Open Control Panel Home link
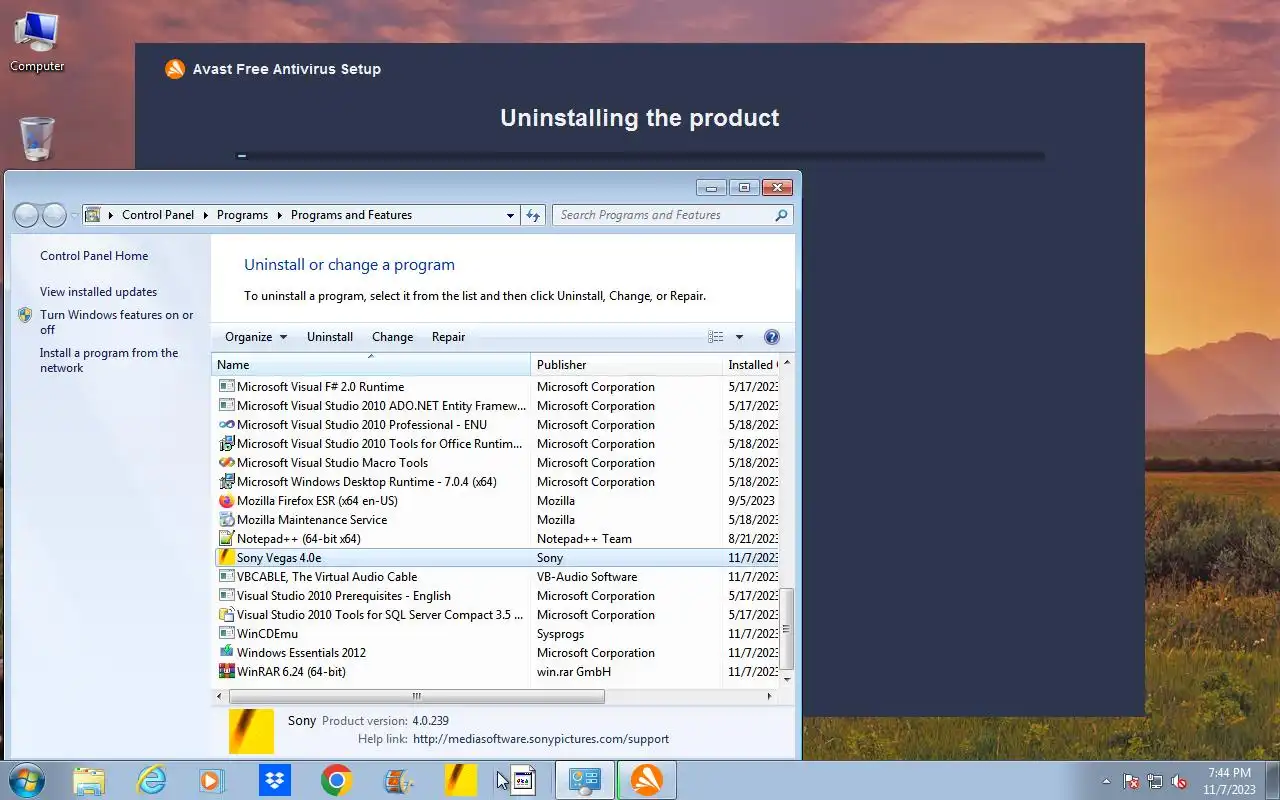 click(x=94, y=256)
